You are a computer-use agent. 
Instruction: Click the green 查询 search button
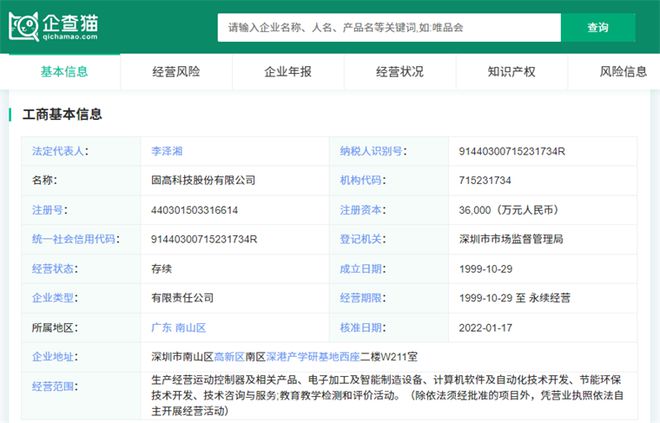tap(598, 28)
